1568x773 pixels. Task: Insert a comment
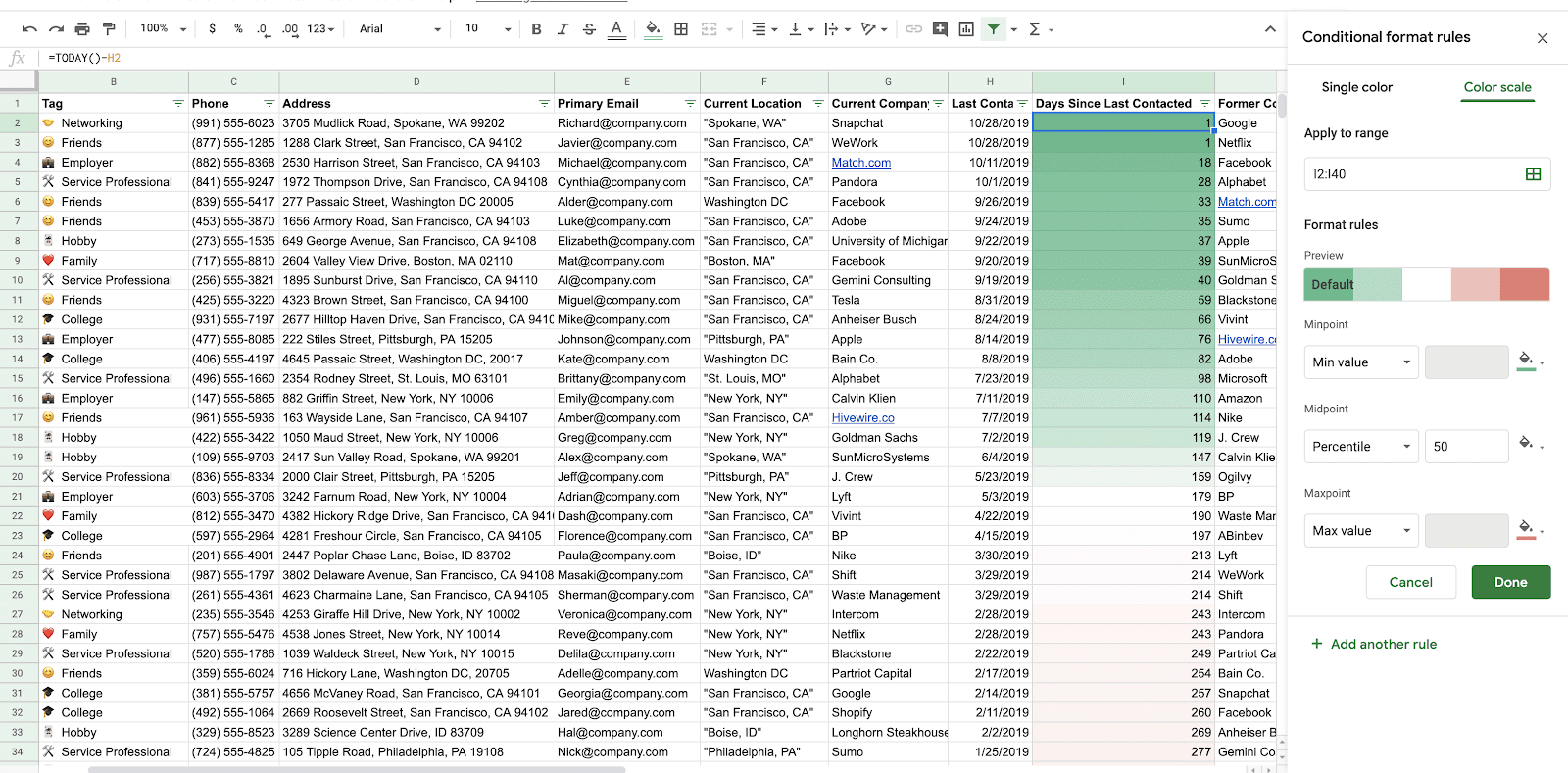click(940, 29)
